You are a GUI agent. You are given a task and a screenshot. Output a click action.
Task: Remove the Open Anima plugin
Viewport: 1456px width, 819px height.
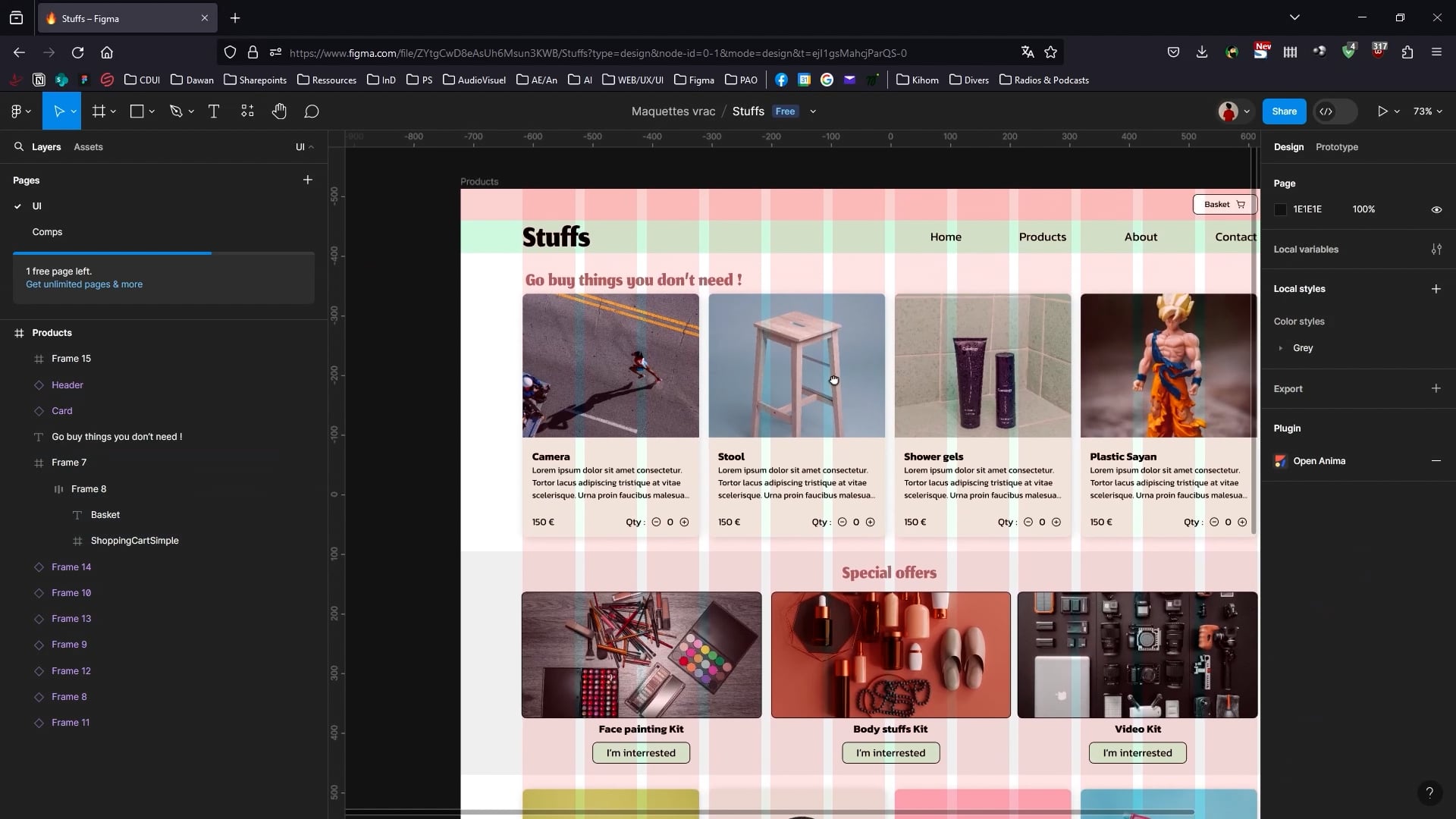click(1436, 460)
